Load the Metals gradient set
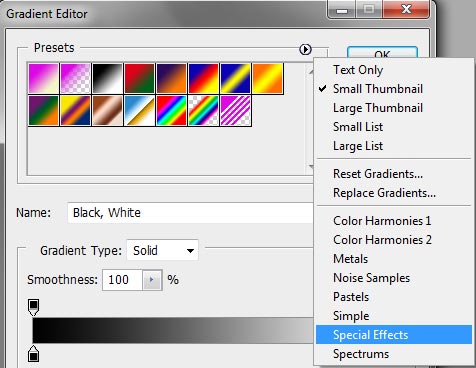The height and width of the screenshot is (368, 476). (x=394, y=259)
